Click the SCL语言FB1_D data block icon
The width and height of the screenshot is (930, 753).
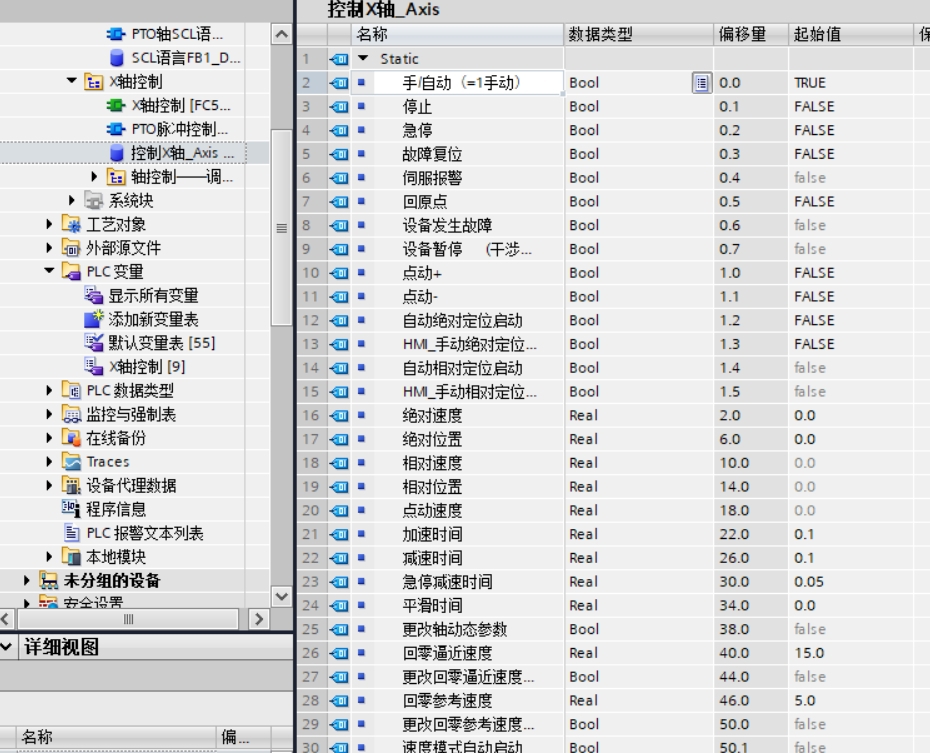click(x=117, y=58)
